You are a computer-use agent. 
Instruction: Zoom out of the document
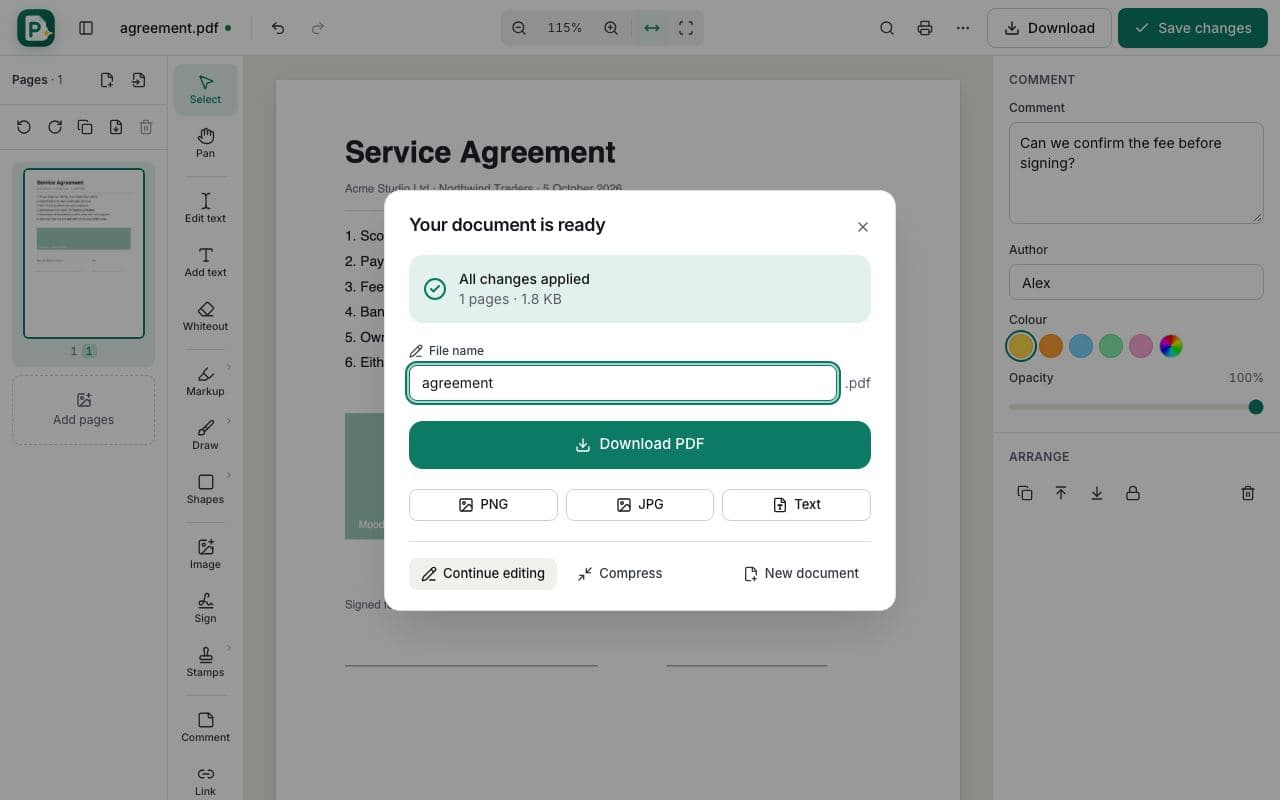tap(519, 28)
